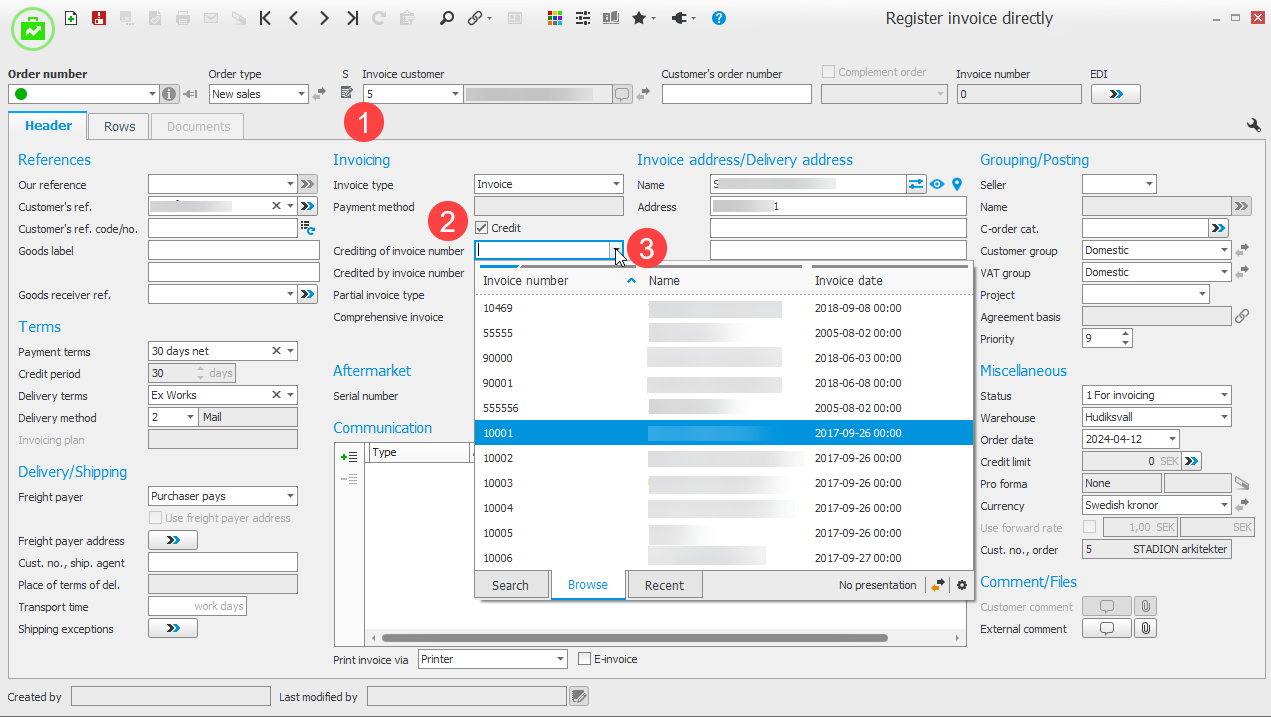The width and height of the screenshot is (1271, 717).
Task: Click the paperclip next to External comment
Action: [1146, 629]
